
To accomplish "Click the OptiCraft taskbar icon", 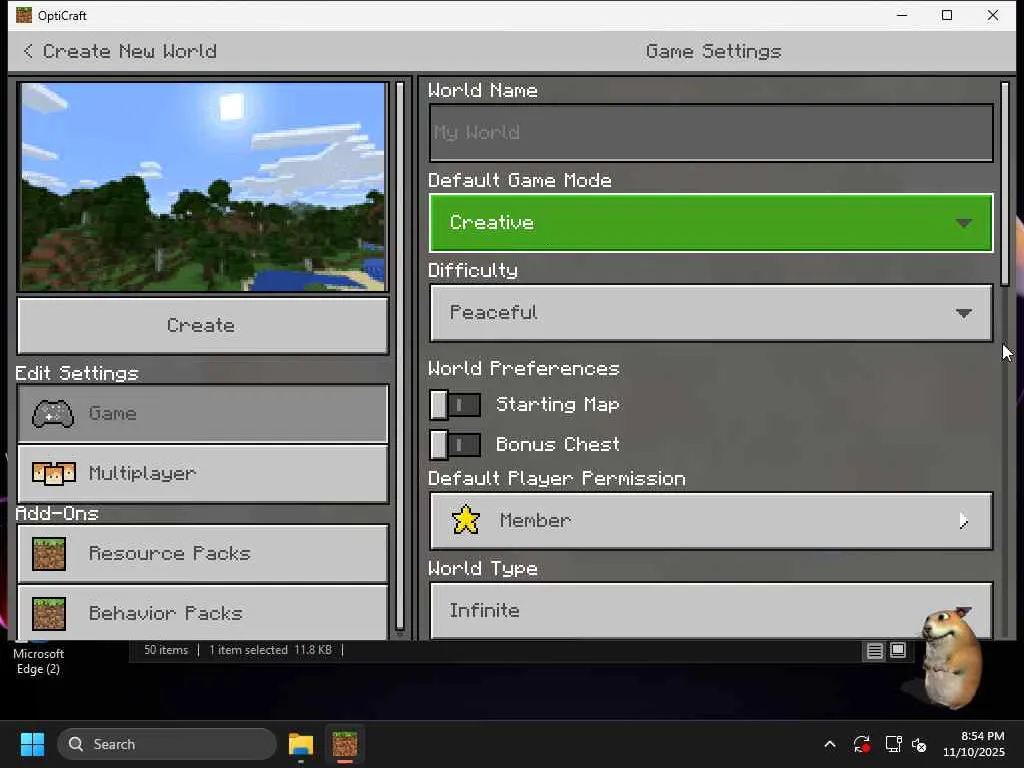I will pos(345,744).
